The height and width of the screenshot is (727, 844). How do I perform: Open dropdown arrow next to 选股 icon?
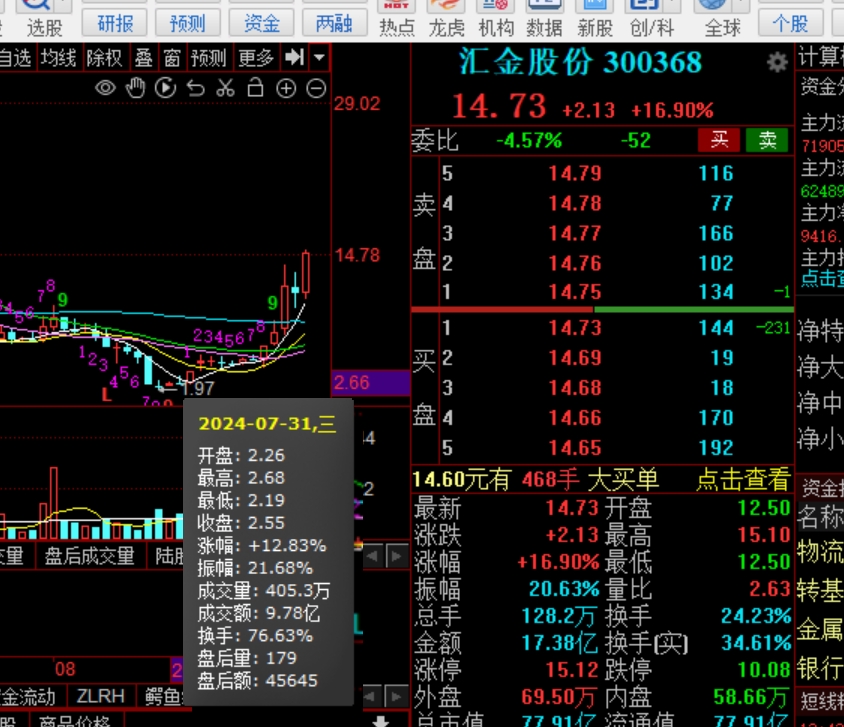coord(65,6)
